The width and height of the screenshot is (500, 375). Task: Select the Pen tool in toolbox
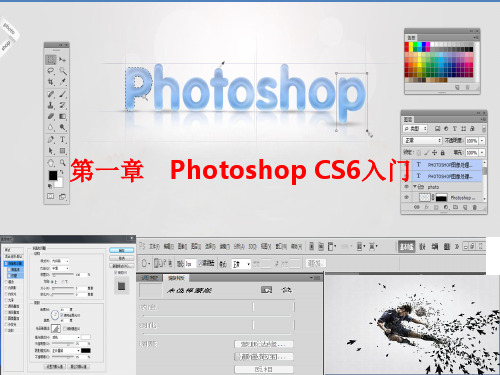[51, 139]
